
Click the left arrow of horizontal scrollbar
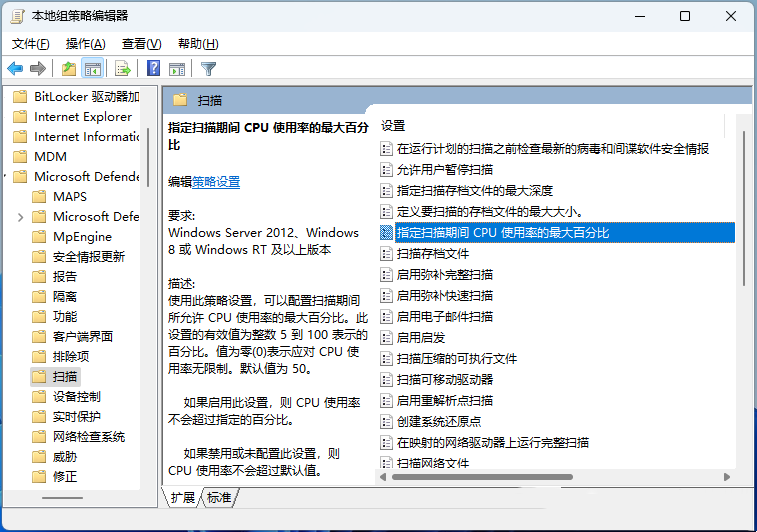pyautogui.click(x=383, y=477)
